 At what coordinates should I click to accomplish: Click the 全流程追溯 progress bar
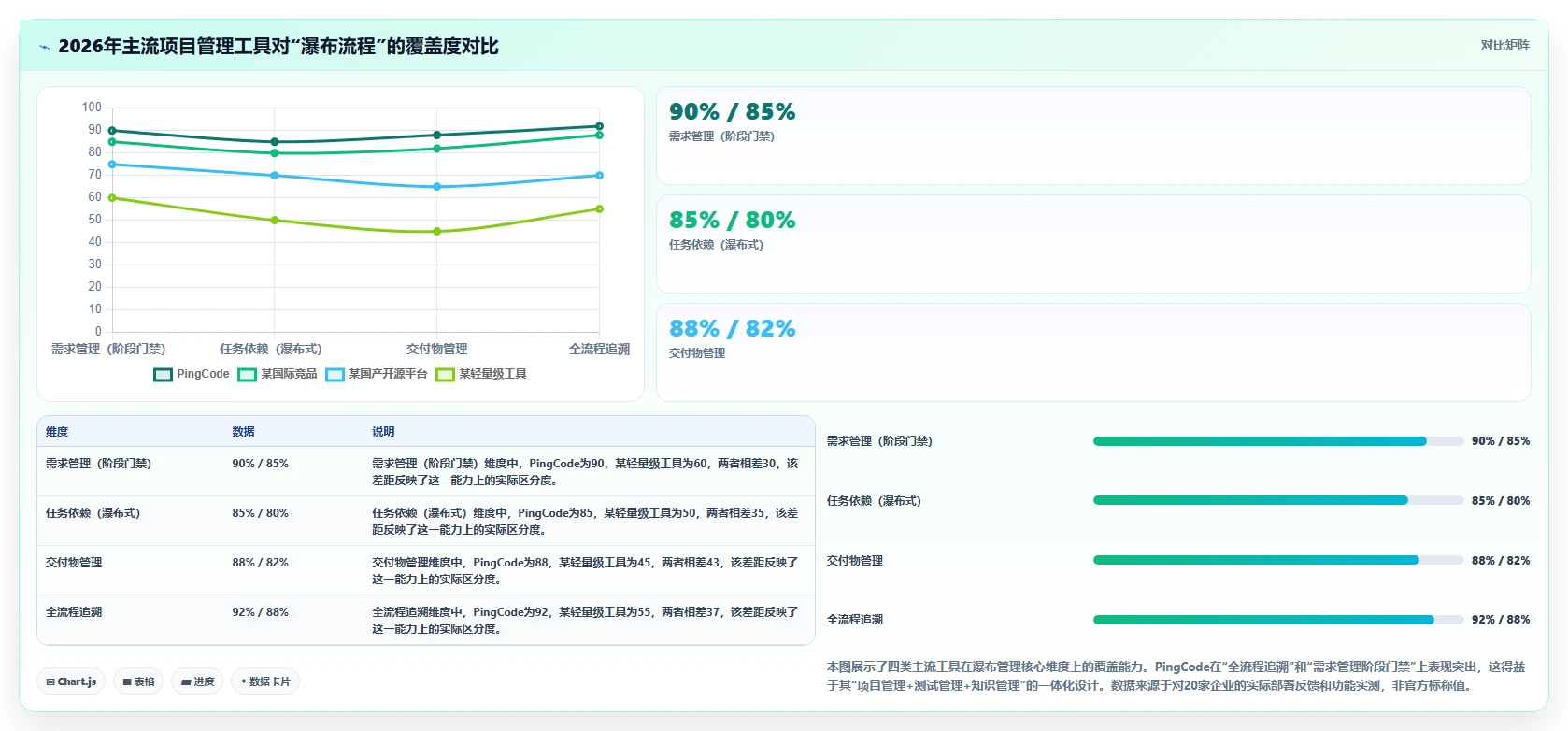[x=1278, y=620]
